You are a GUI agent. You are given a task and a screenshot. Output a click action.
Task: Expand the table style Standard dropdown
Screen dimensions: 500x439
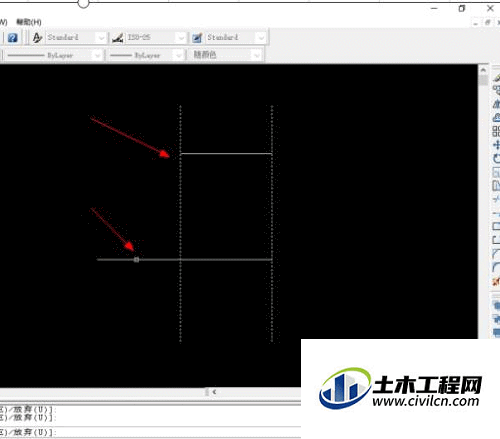(x=261, y=38)
